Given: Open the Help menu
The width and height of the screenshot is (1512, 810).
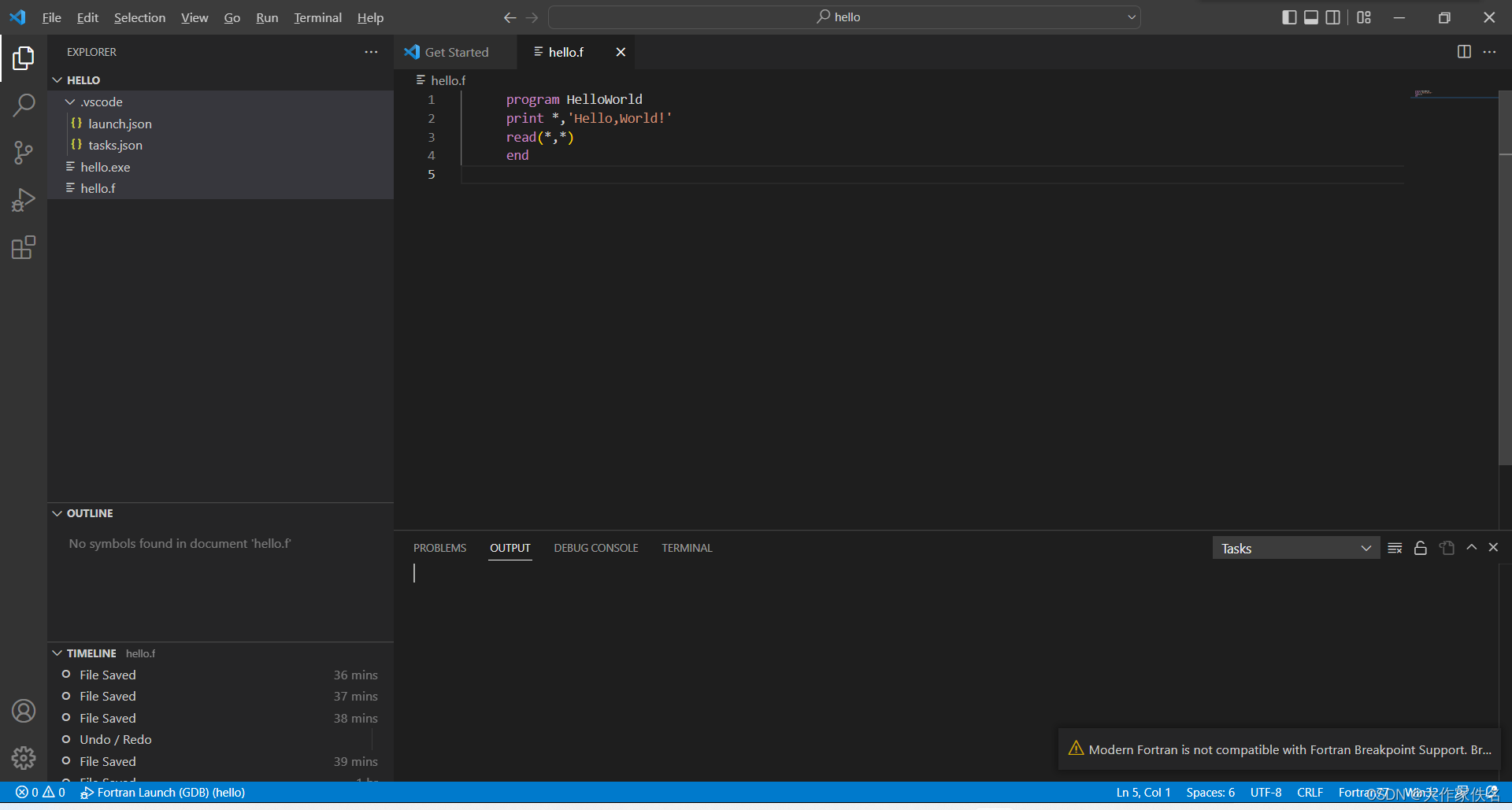Looking at the screenshot, I should point(370,17).
